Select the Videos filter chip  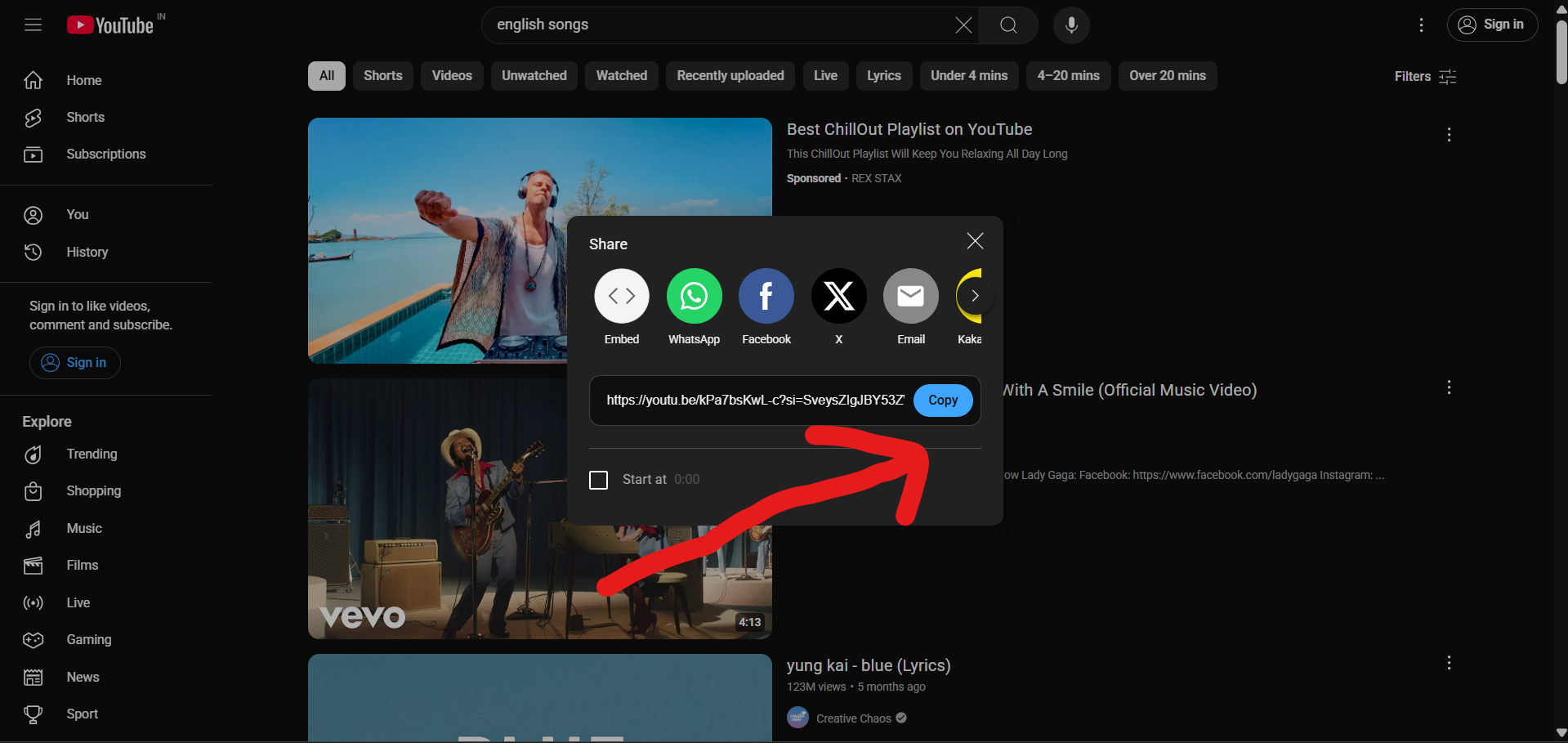coord(452,76)
